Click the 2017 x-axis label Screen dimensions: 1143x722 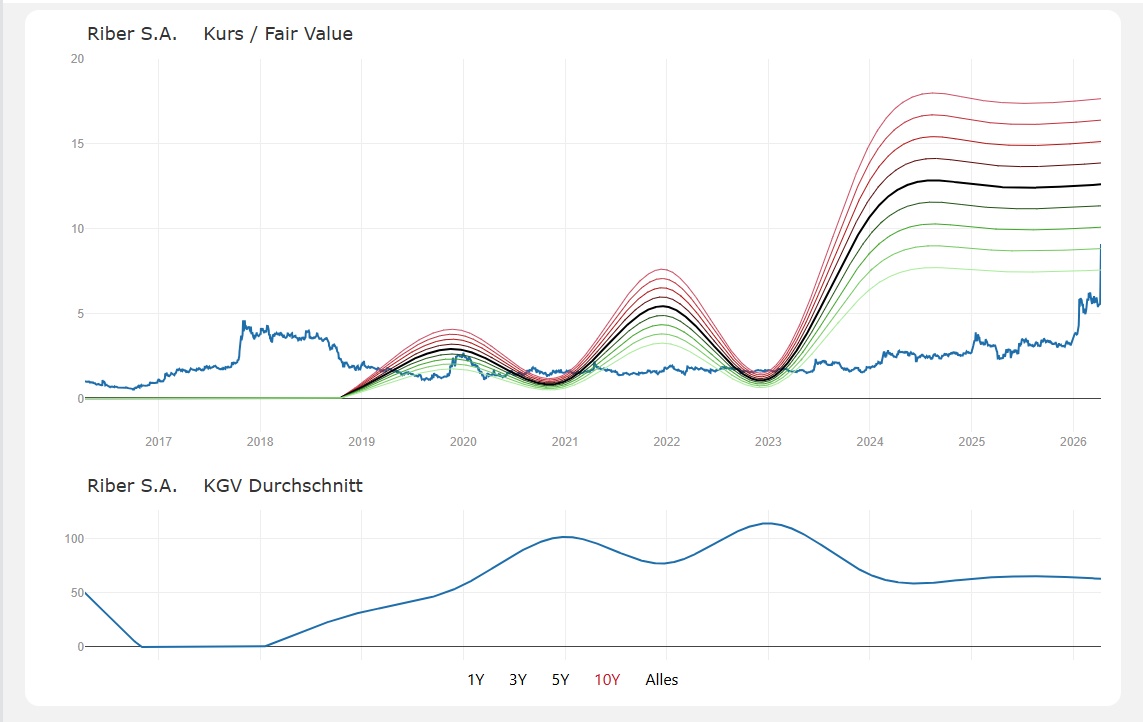point(158,441)
